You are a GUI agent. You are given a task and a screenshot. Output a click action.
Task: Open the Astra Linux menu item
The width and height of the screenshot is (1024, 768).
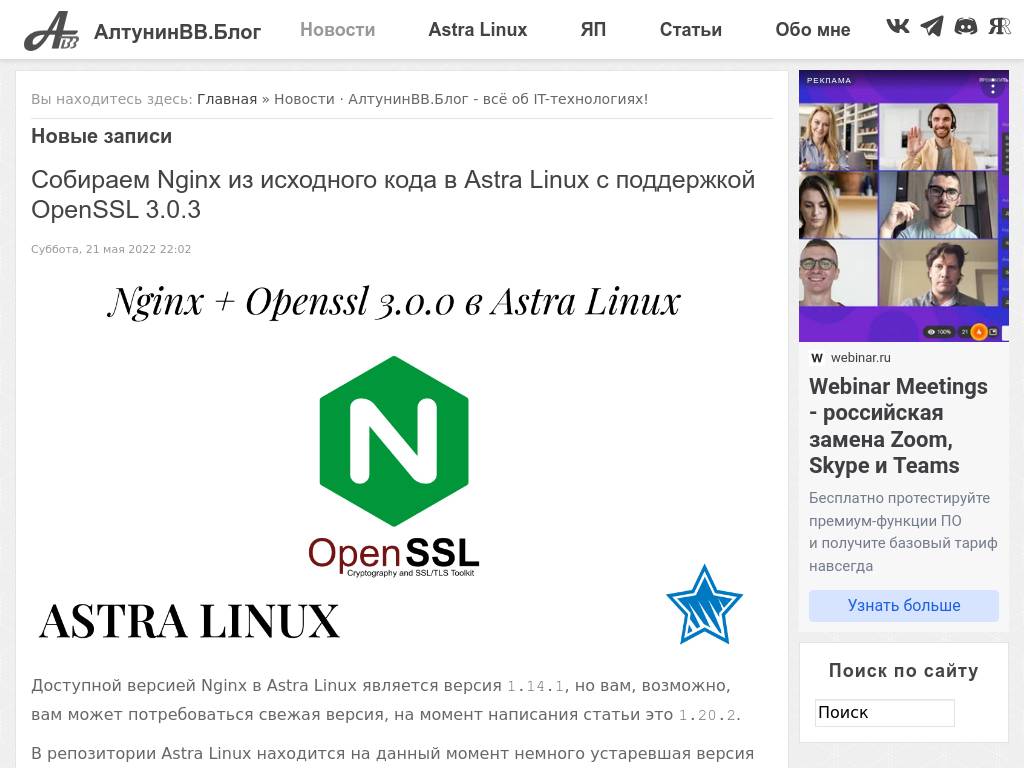pos(477,29)
